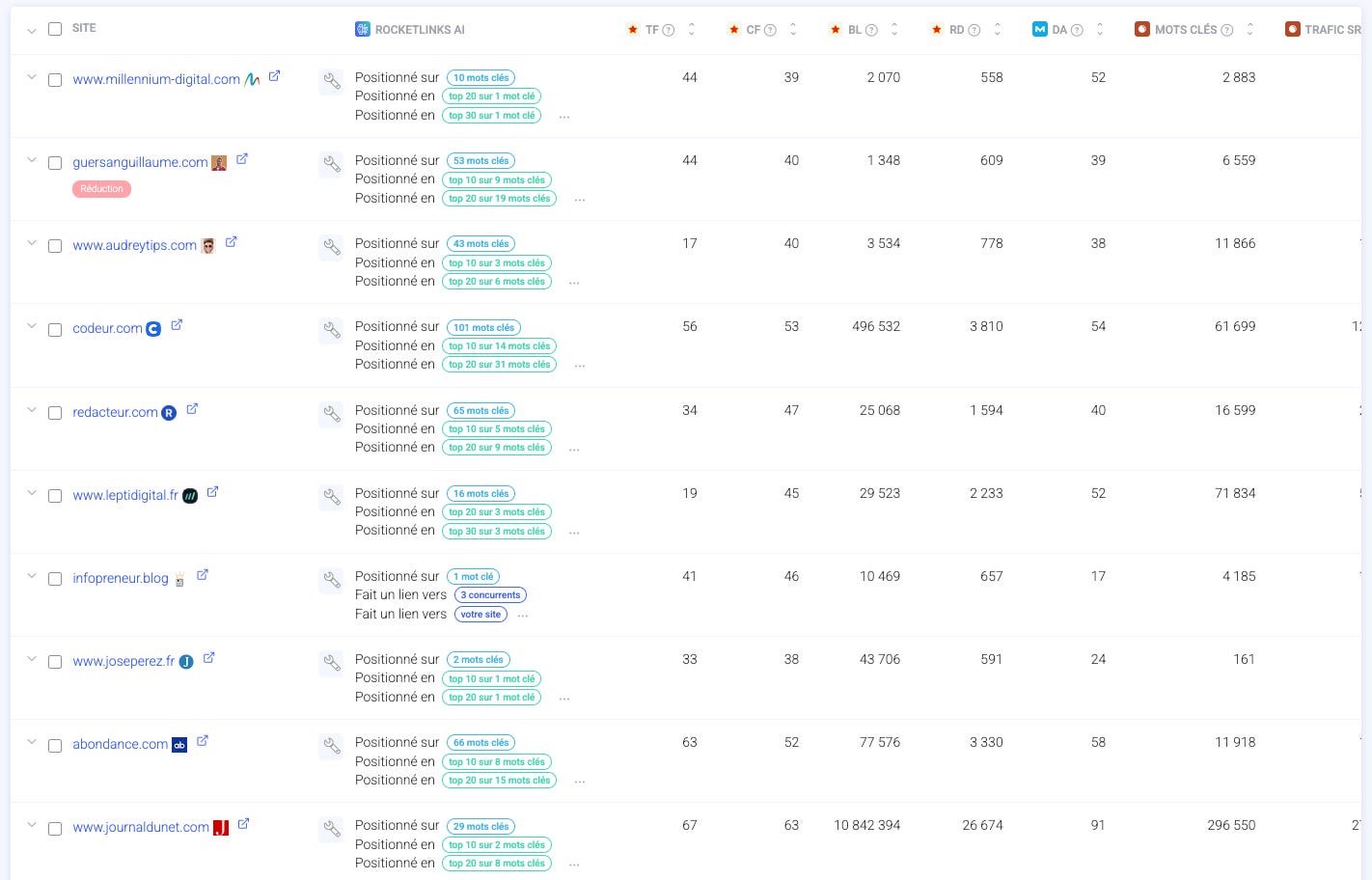This screenshot has width=1372, height=880.
Task: Click the wrench tool icon in audreytips.com row
Action: click(331, 247)
